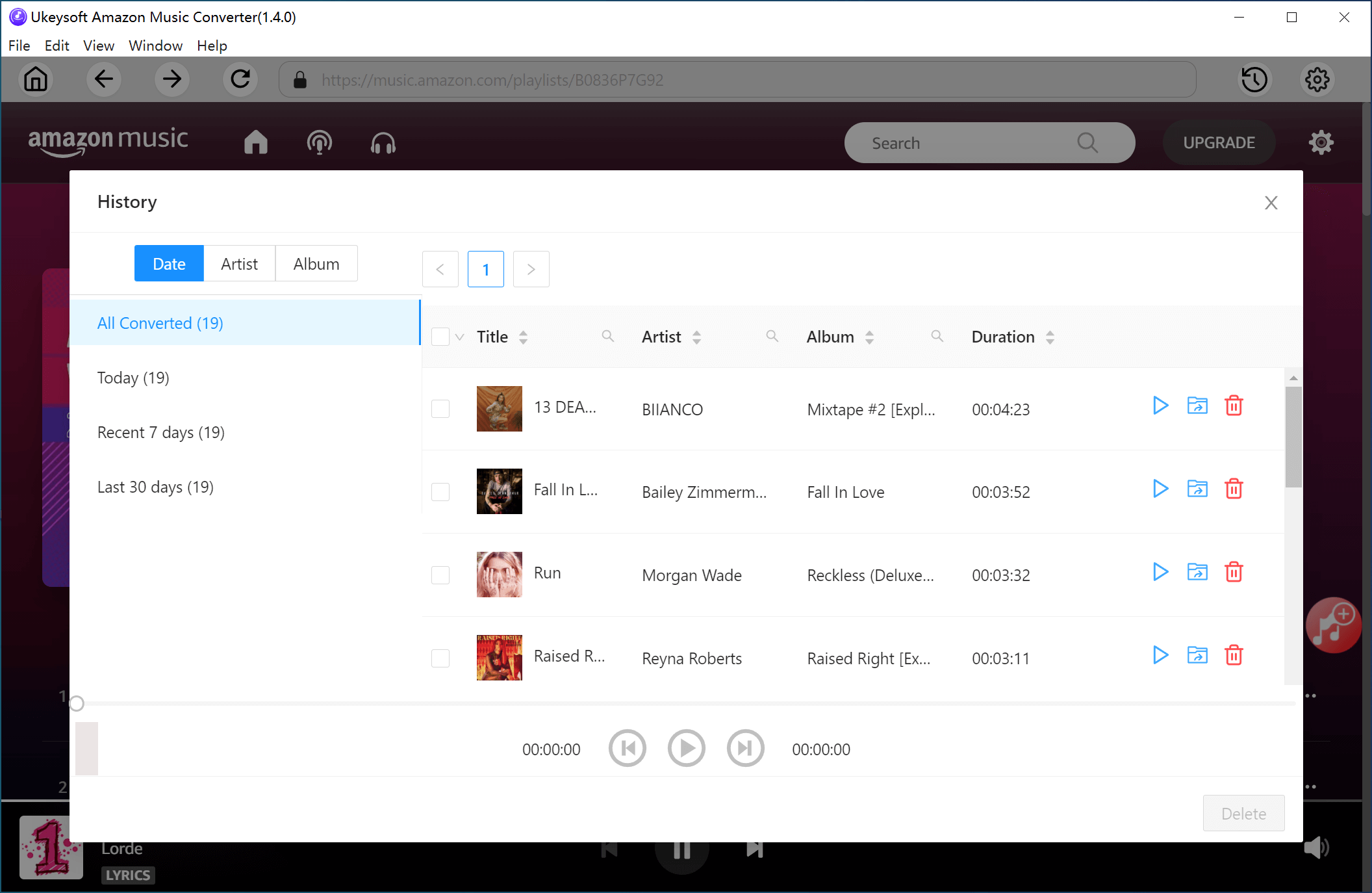Image resolution: width=1372 pixels, height=893 pixels.
Task: Open the conversion history panel
Action: pos(1254,79)
